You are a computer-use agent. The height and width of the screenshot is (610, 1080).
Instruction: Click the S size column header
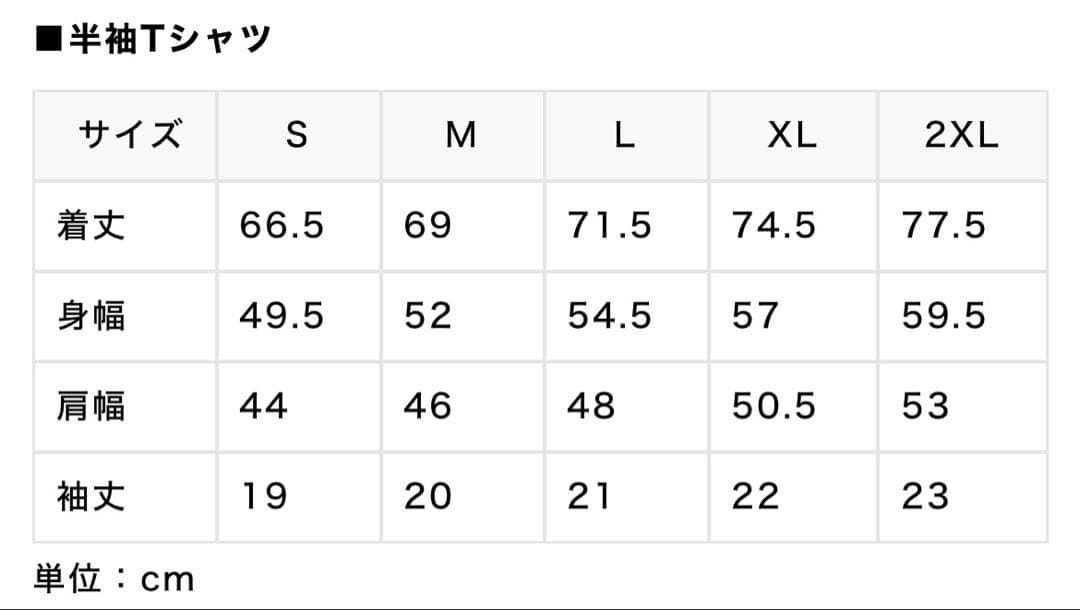tap(297, 136)
